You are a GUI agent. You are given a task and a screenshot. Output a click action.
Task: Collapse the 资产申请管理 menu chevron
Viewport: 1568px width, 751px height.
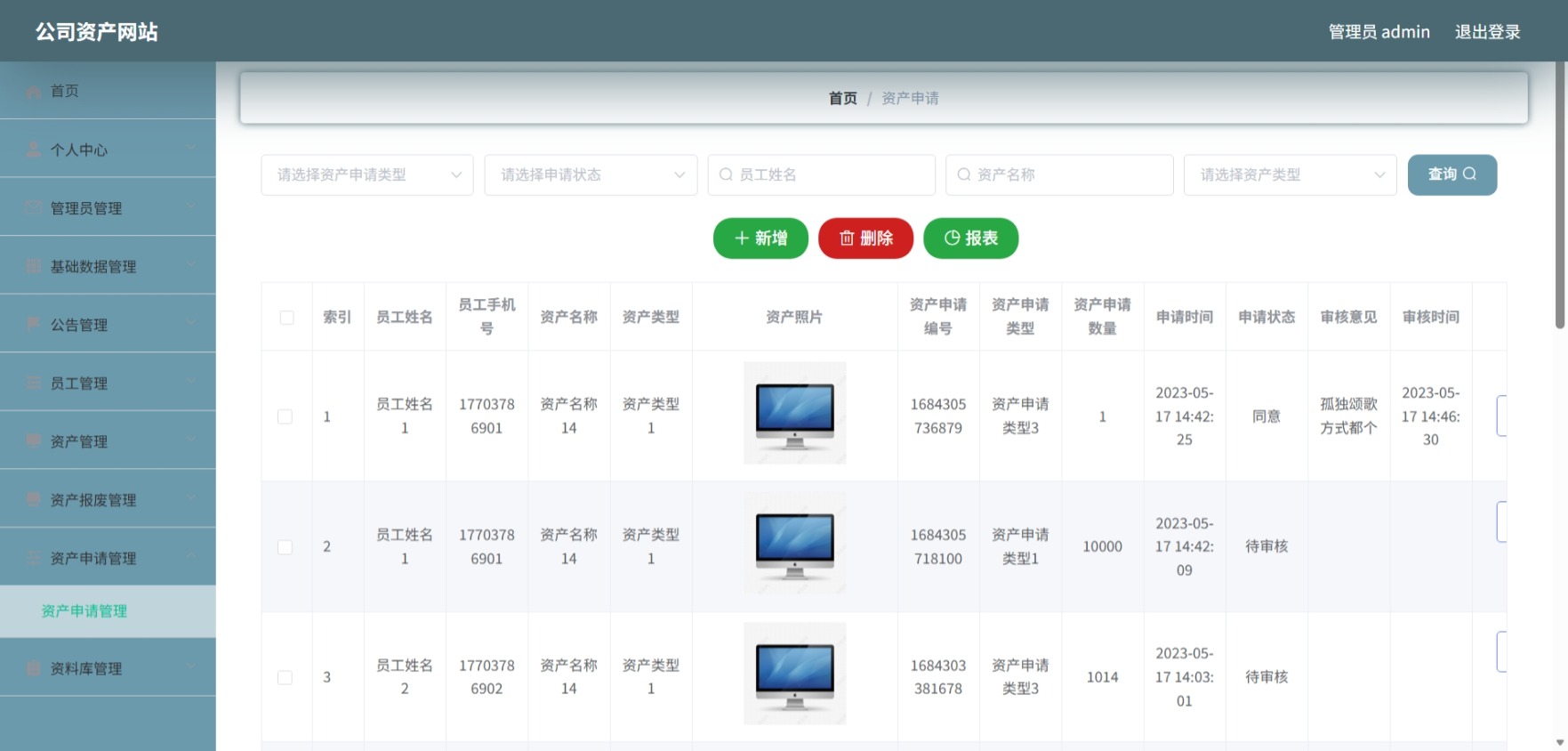click(191, 557)
